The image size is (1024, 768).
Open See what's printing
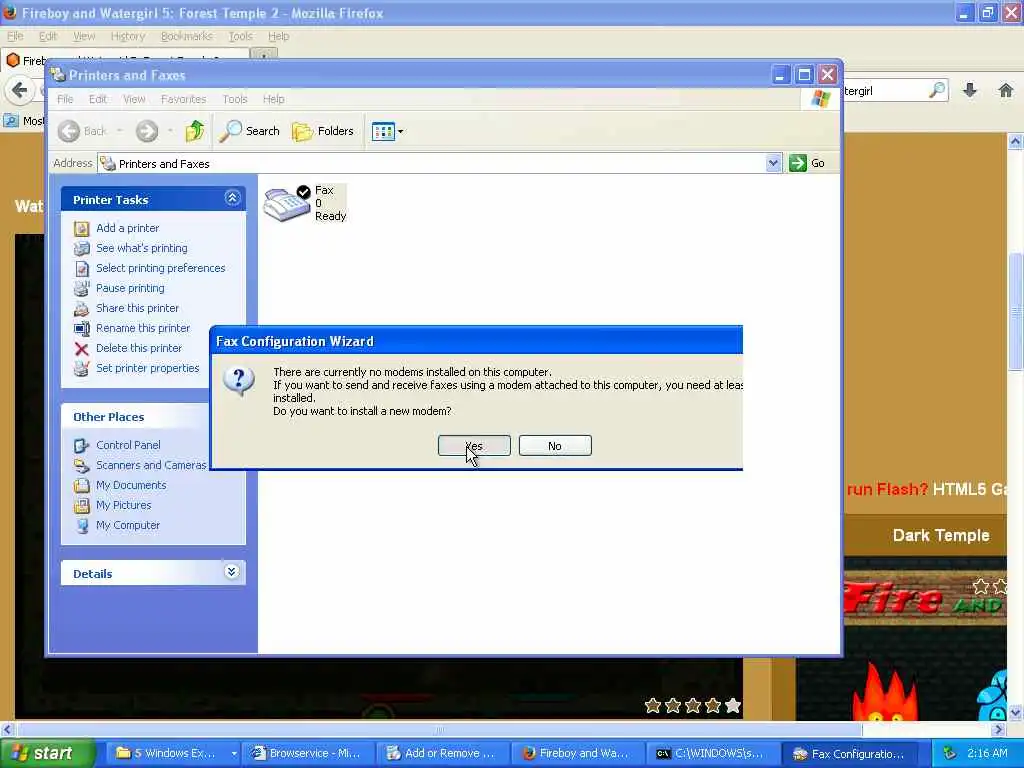(x=142, y=248)
